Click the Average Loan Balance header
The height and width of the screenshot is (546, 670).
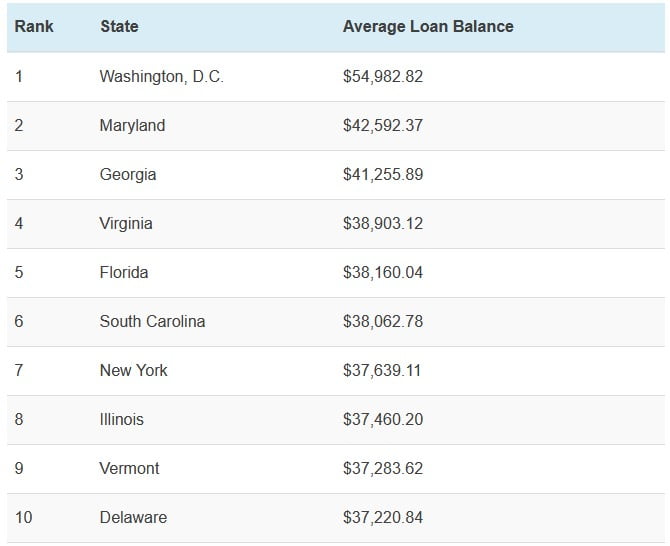(x=428, y=27)
